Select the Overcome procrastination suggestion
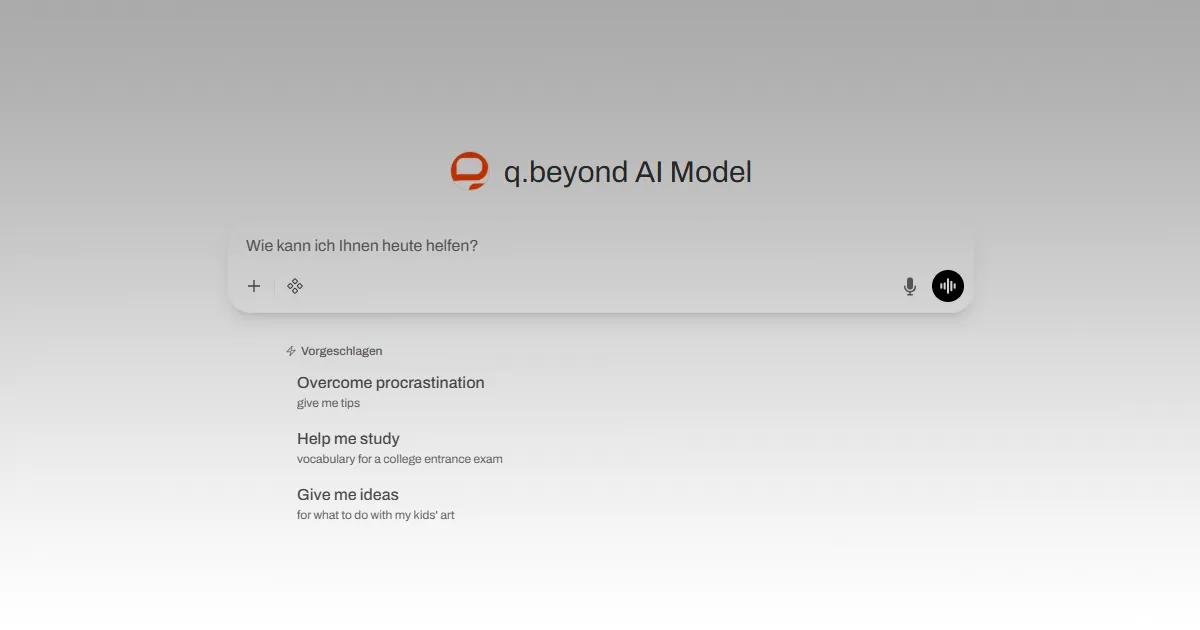Image resolution: width=1200 pixels, height=630 pixels. [x=390, y=383]
